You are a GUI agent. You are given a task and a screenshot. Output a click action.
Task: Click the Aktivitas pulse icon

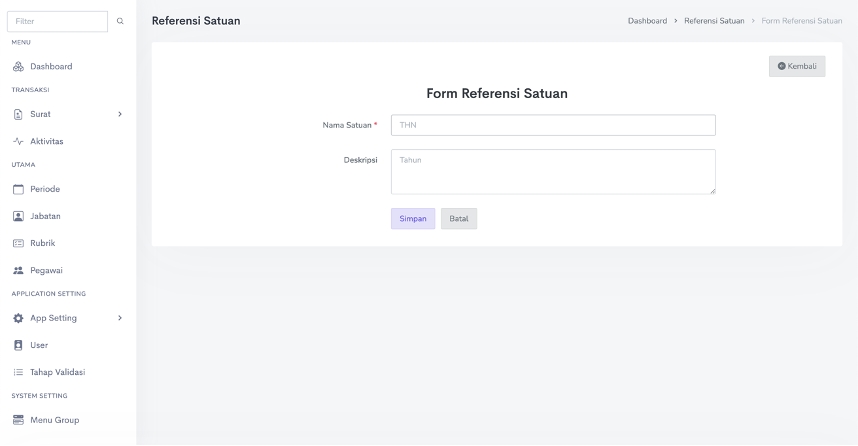click(x=18, y=141)
